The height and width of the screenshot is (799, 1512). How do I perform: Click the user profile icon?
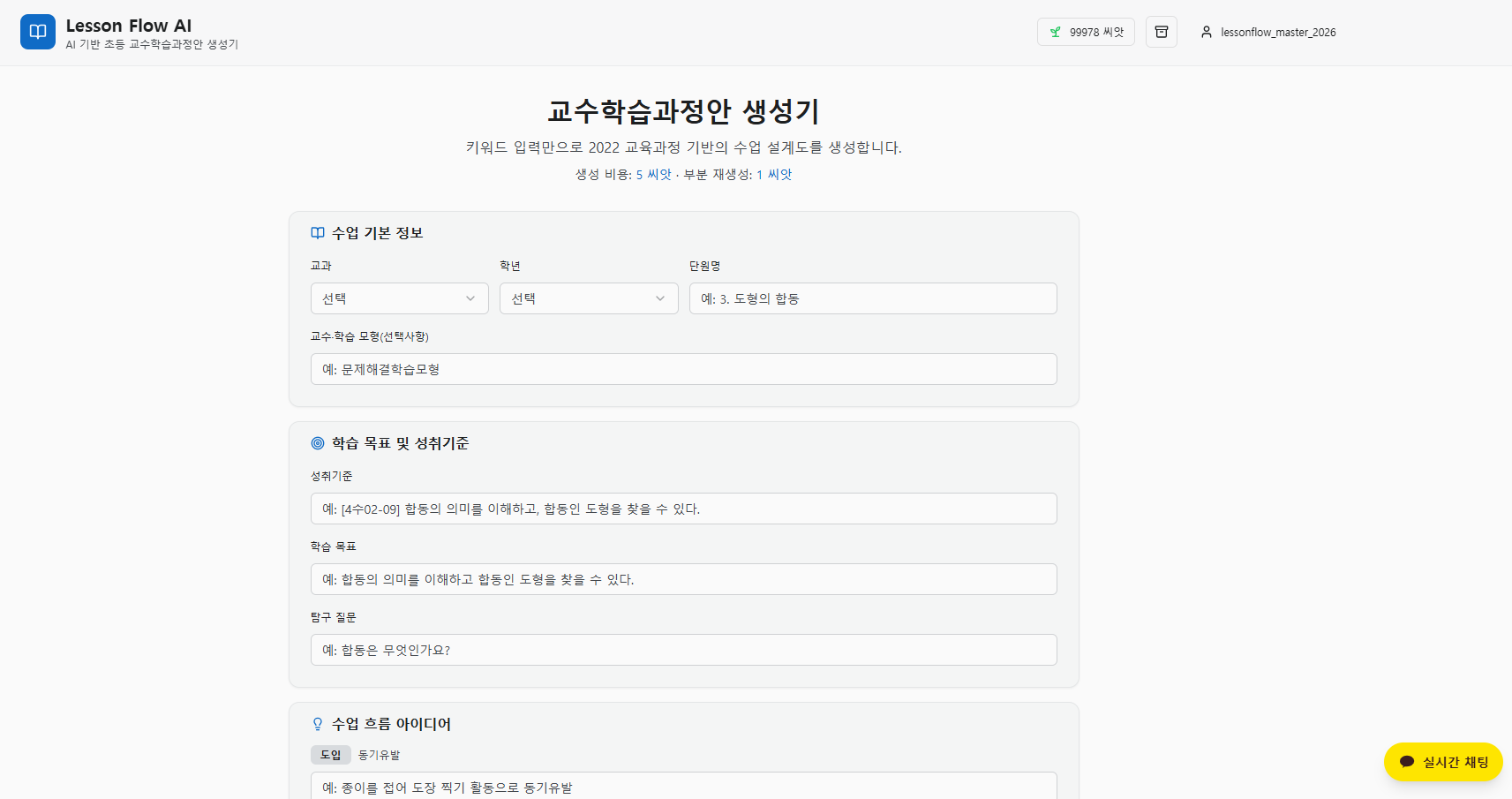point(1207,32)
